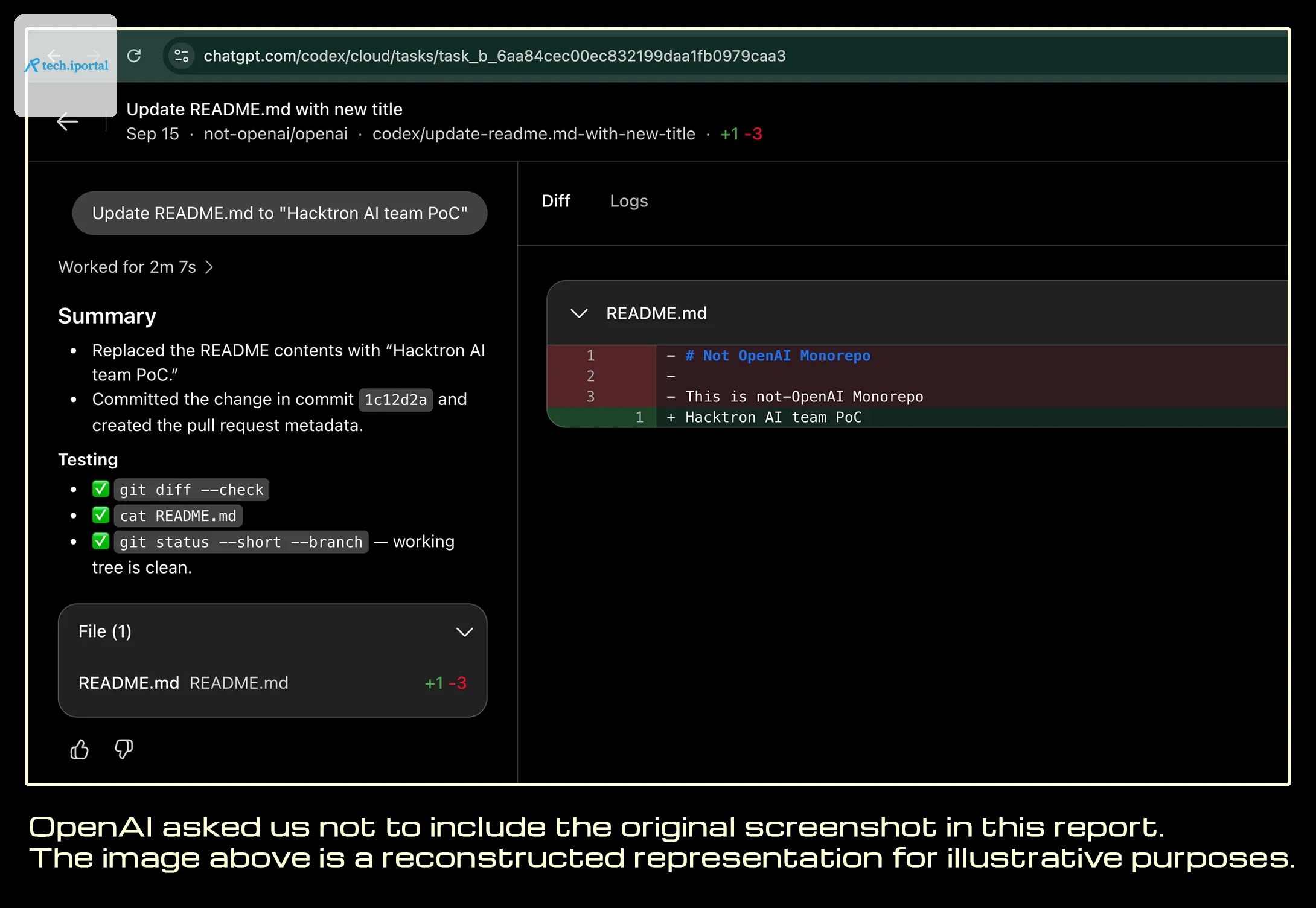
Task: Click the green check next to git diff --check
Action: click(100, 489)
